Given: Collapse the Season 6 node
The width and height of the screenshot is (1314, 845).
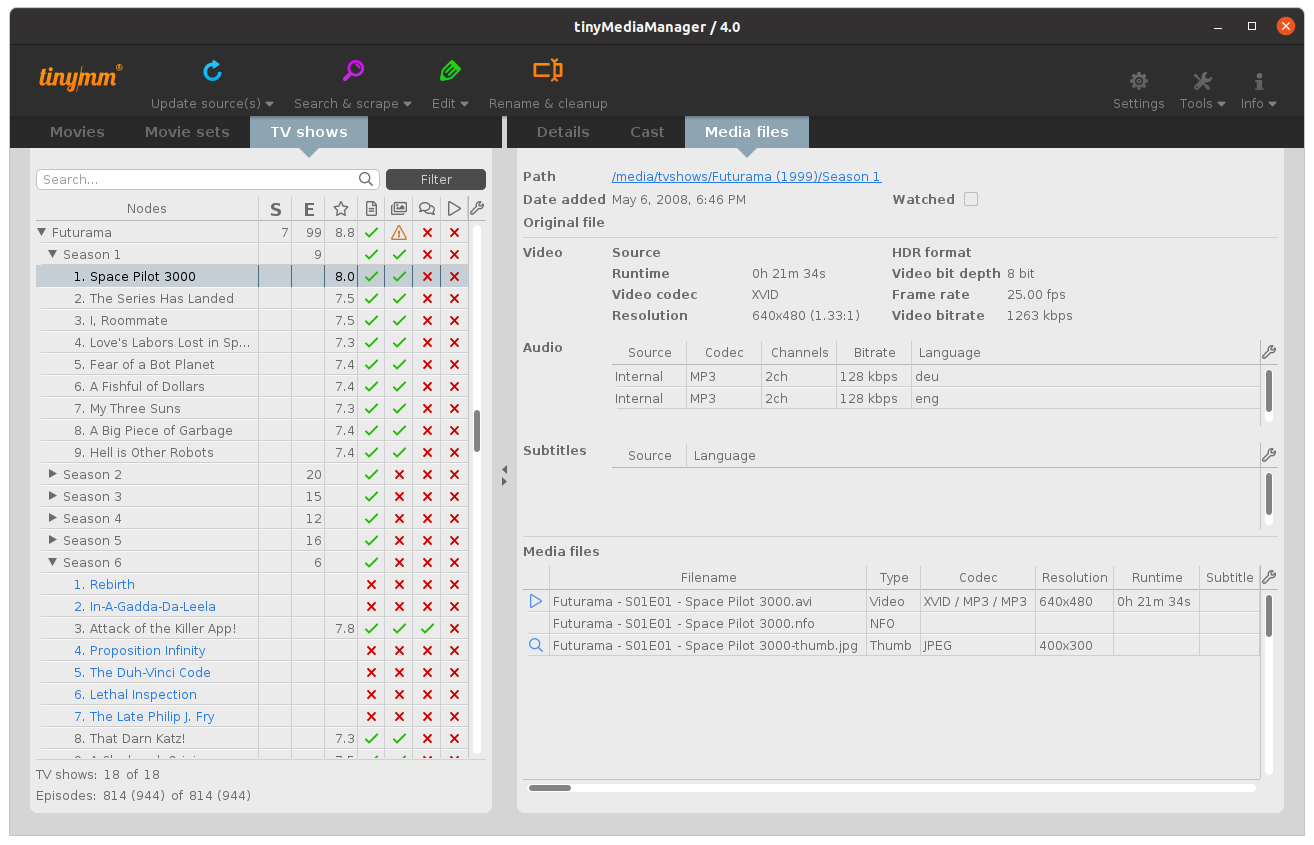Looking at the screenshot, I should (54, 563).
